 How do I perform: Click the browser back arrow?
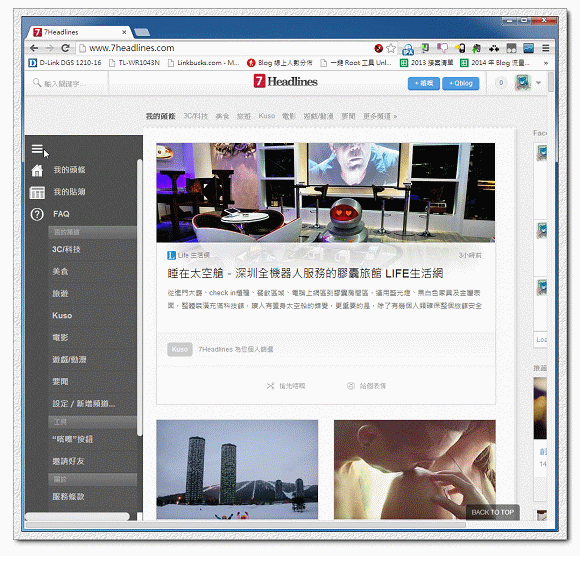[34, 48]
